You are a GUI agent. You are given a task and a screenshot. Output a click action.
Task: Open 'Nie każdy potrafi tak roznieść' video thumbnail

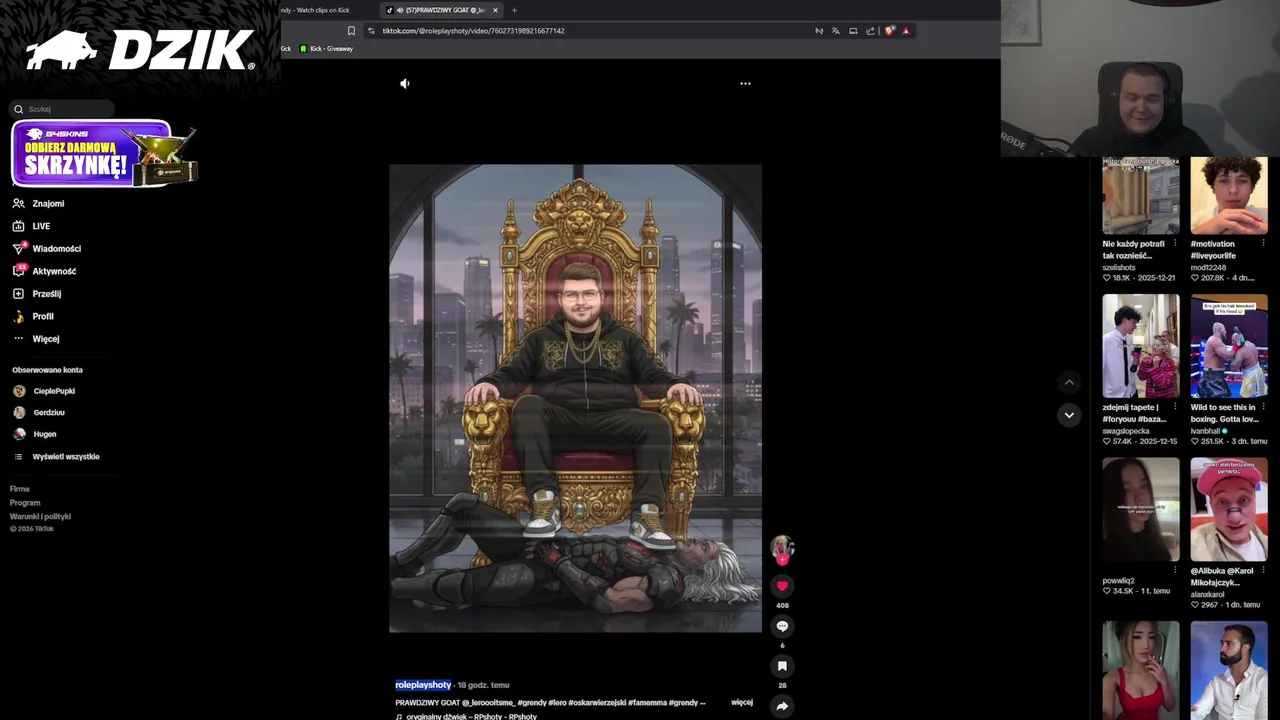click(1141, 195)
